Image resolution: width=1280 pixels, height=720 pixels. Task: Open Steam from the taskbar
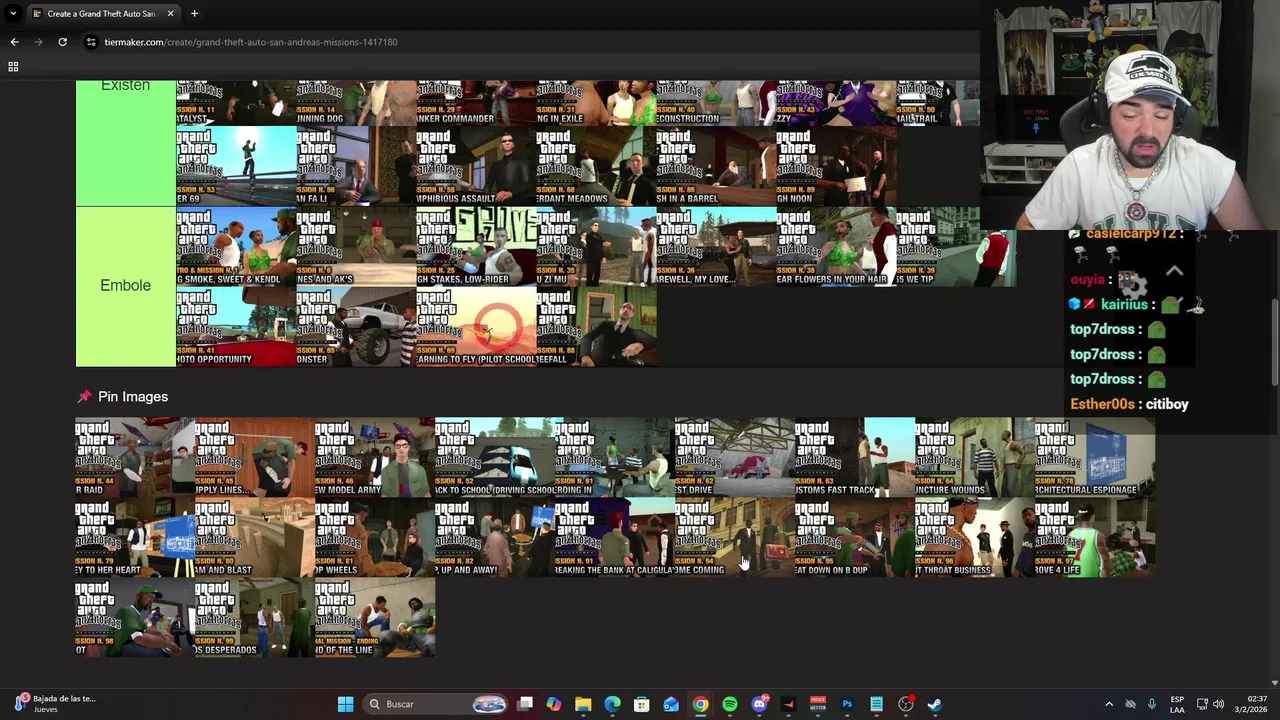tap(935, 704)
